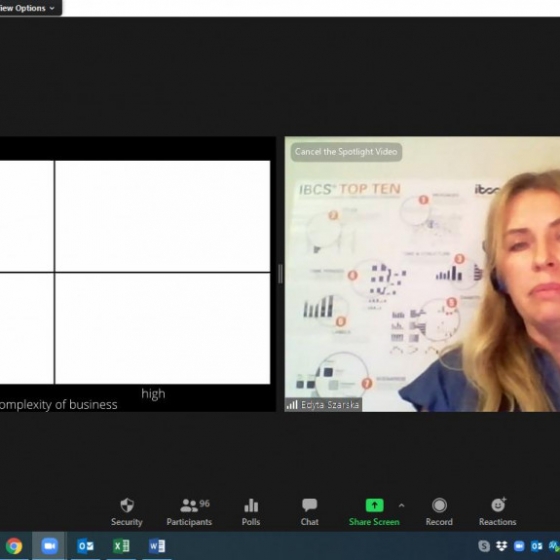Open the Chat panel
Image resolution: width=560 pixels, height=560 pixels.
click(x=309, y=512)
